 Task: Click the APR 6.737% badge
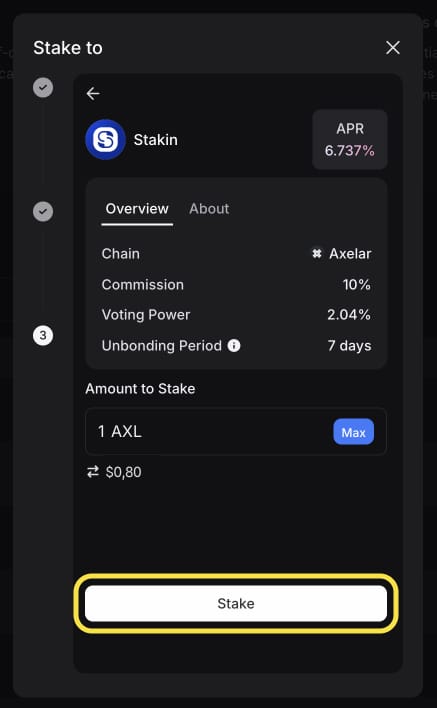[x=350, y=140]
